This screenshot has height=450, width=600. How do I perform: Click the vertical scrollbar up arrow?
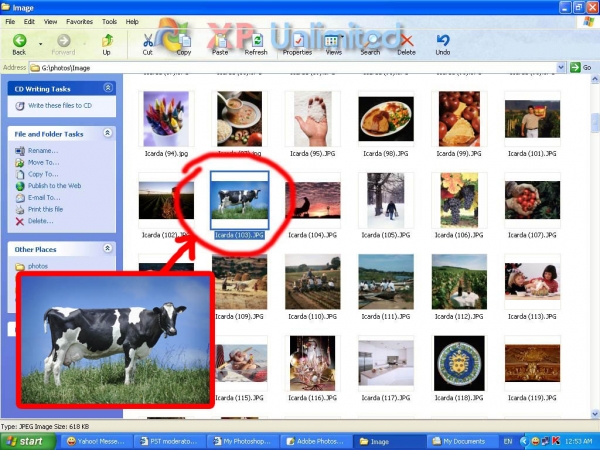(x=595, y=79)
